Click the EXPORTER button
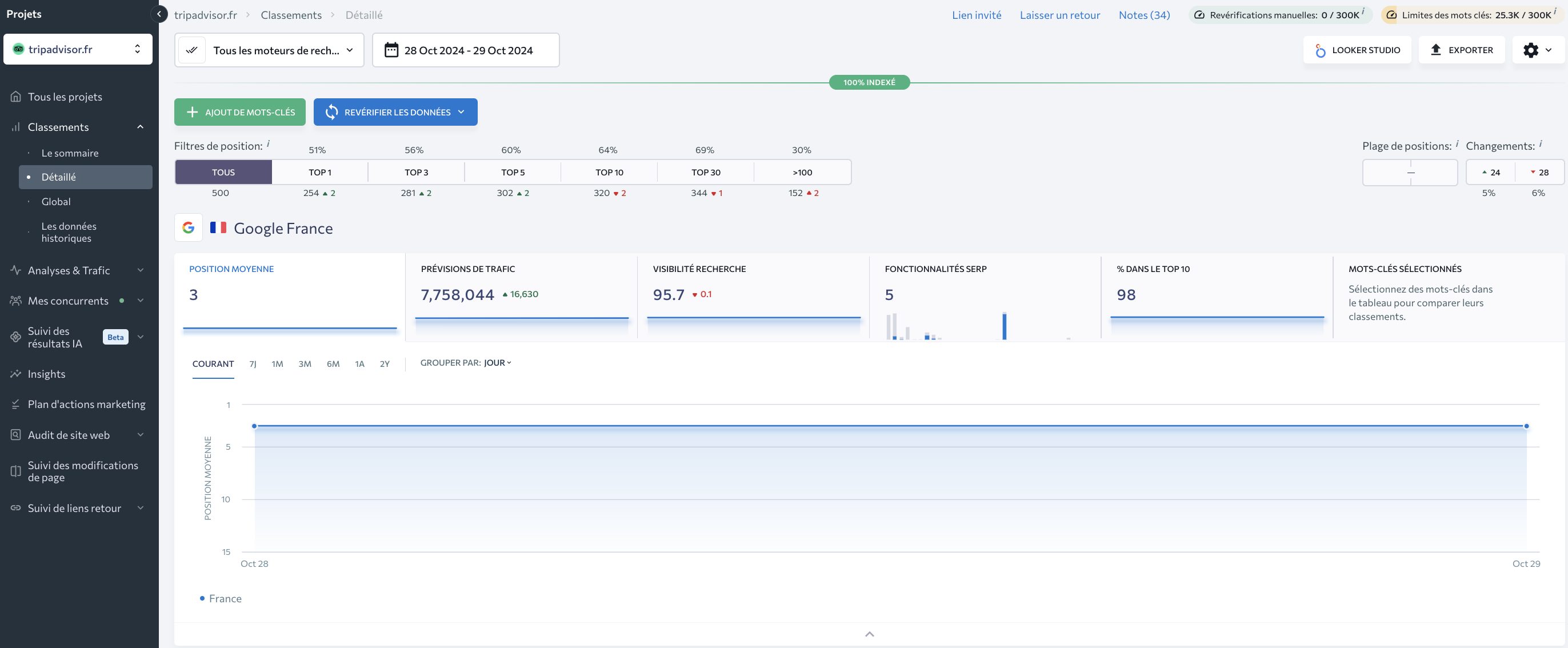This screenshot has width=1568, height=648. click(x=1462, y=50)
